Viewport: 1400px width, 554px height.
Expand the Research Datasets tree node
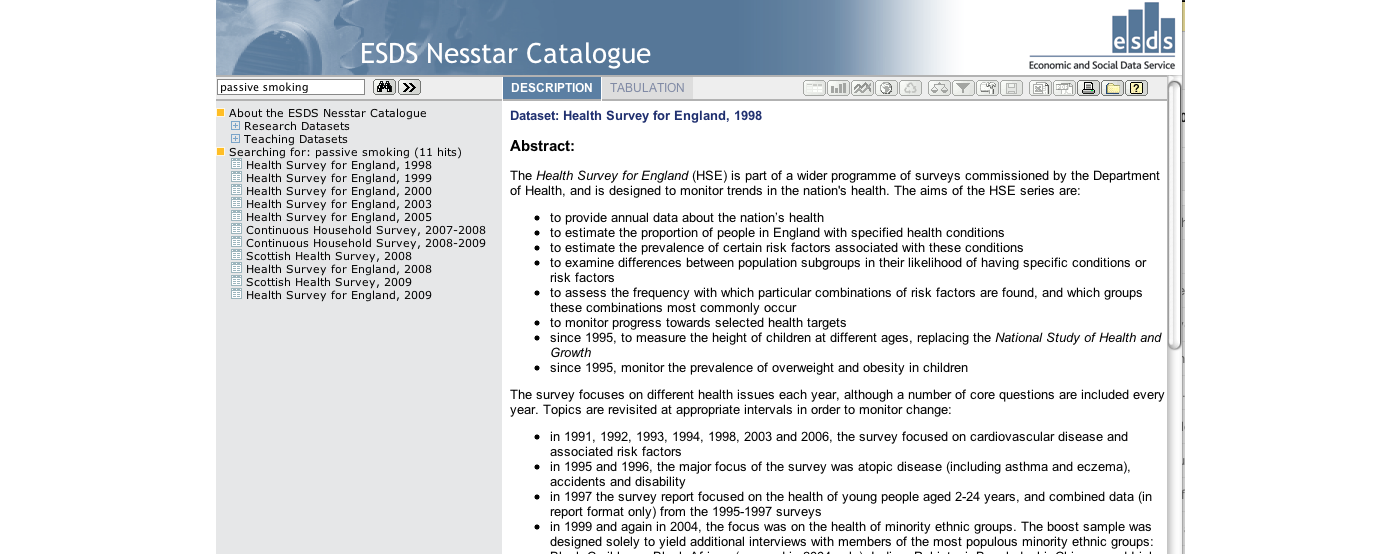236,126
